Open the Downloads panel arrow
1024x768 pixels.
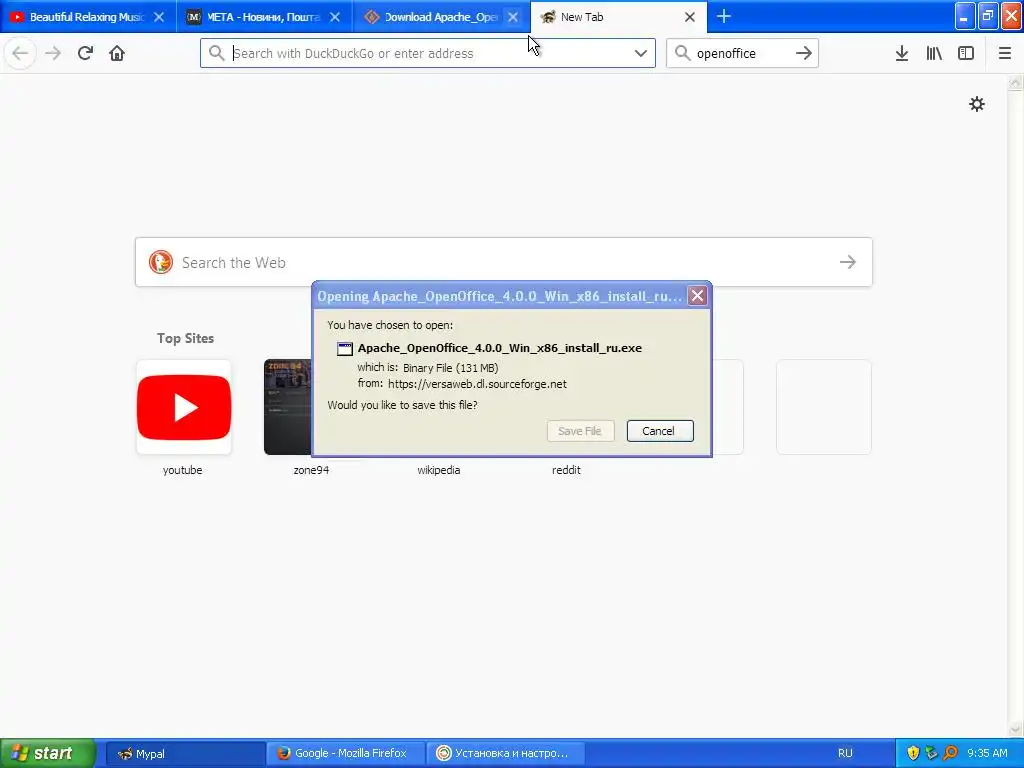(902, 53)
